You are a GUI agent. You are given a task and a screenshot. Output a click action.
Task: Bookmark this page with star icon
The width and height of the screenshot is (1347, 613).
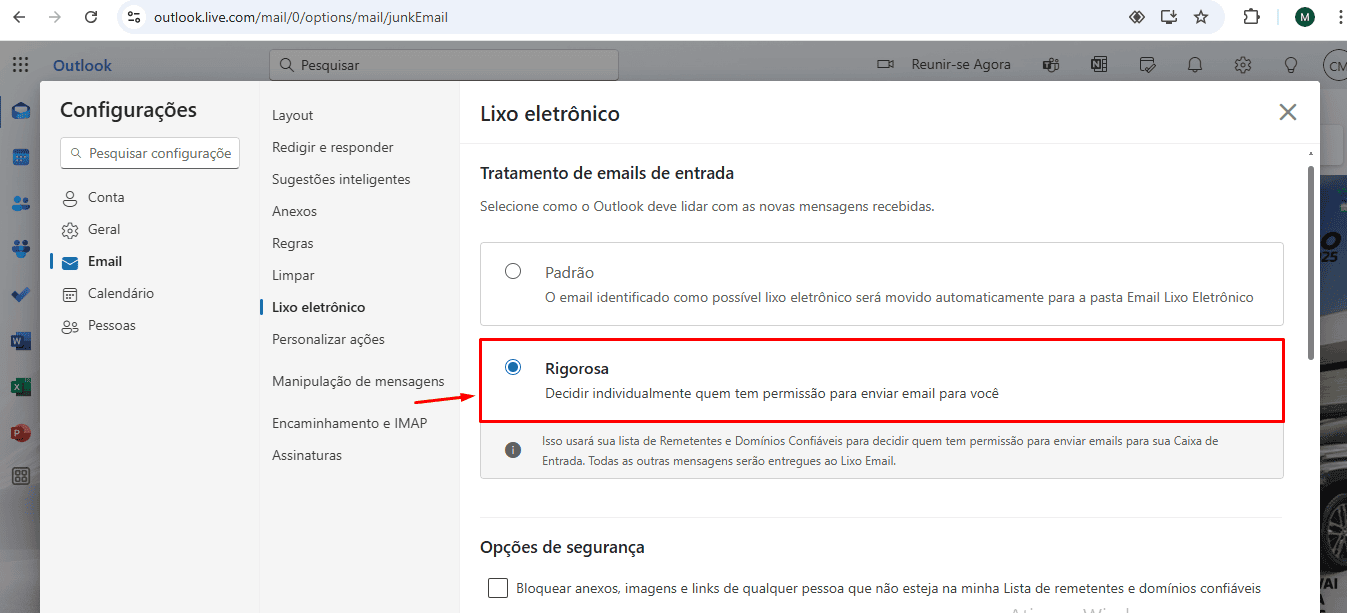click(1201, 17)
